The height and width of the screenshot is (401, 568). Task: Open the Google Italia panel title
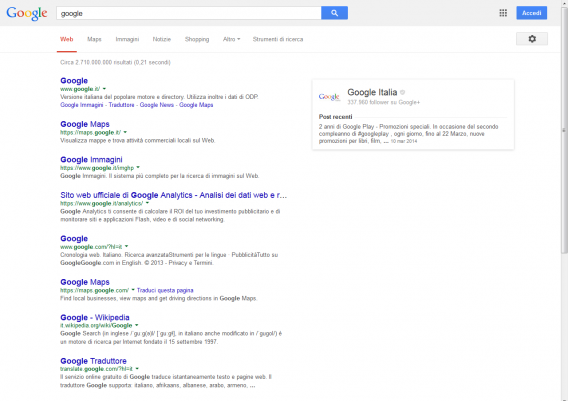tap(372, 92)
